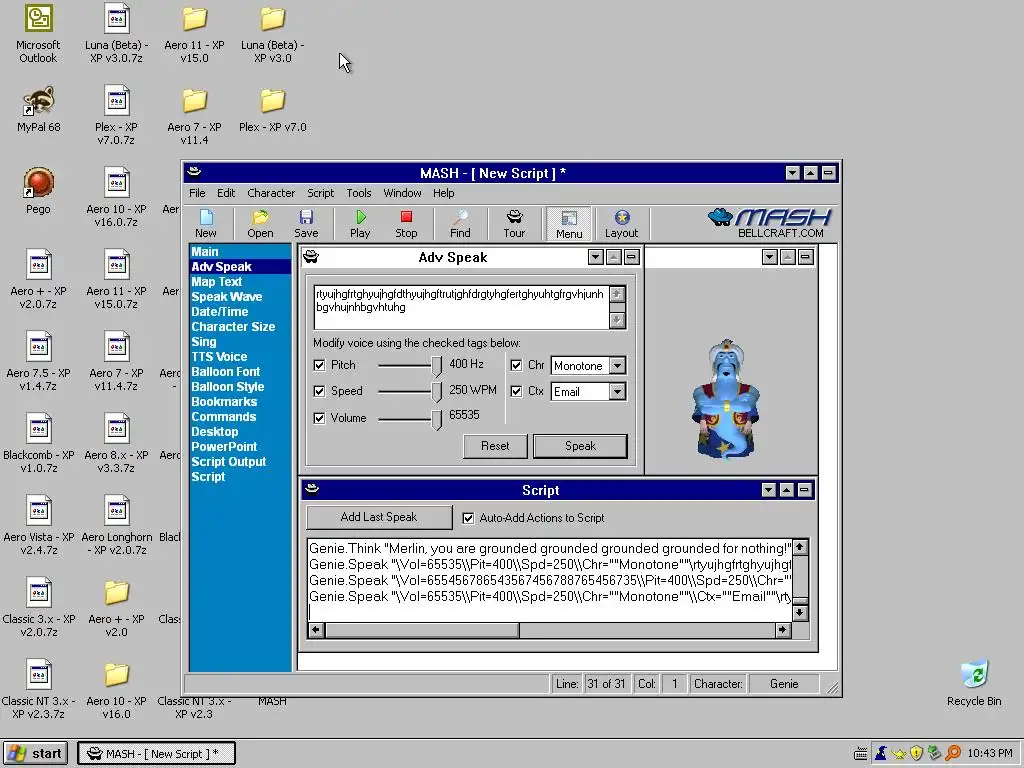Click the script horizontal scrollbar right arrow
The width and height of the screenshot is (1024, 768).
click(782, 630)
